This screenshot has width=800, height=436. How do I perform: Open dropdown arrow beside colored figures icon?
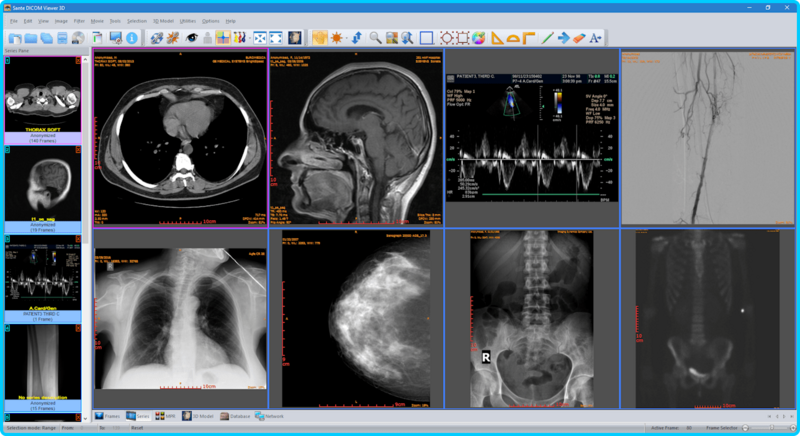pos(248,38)
